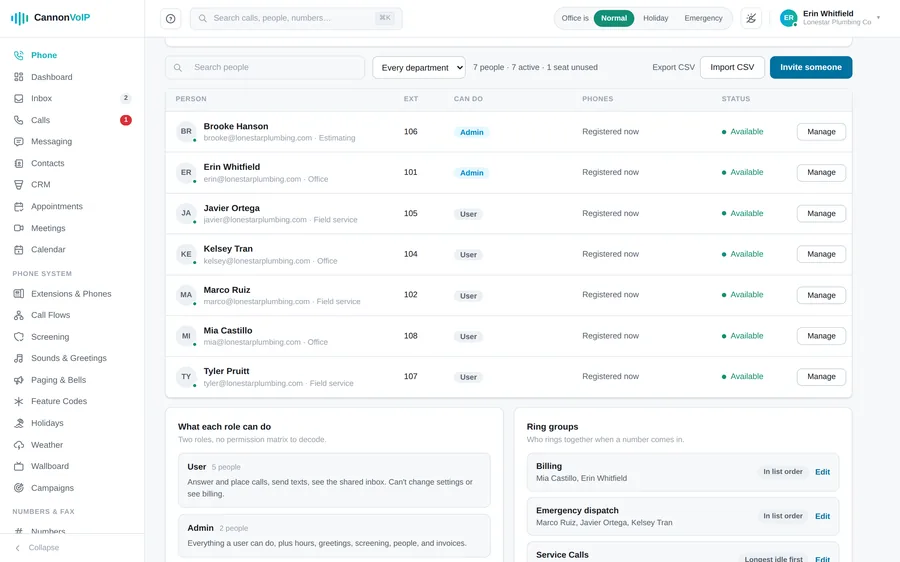
Task: Open Extensions & Phones page
Action: click(x=71, y=293)
